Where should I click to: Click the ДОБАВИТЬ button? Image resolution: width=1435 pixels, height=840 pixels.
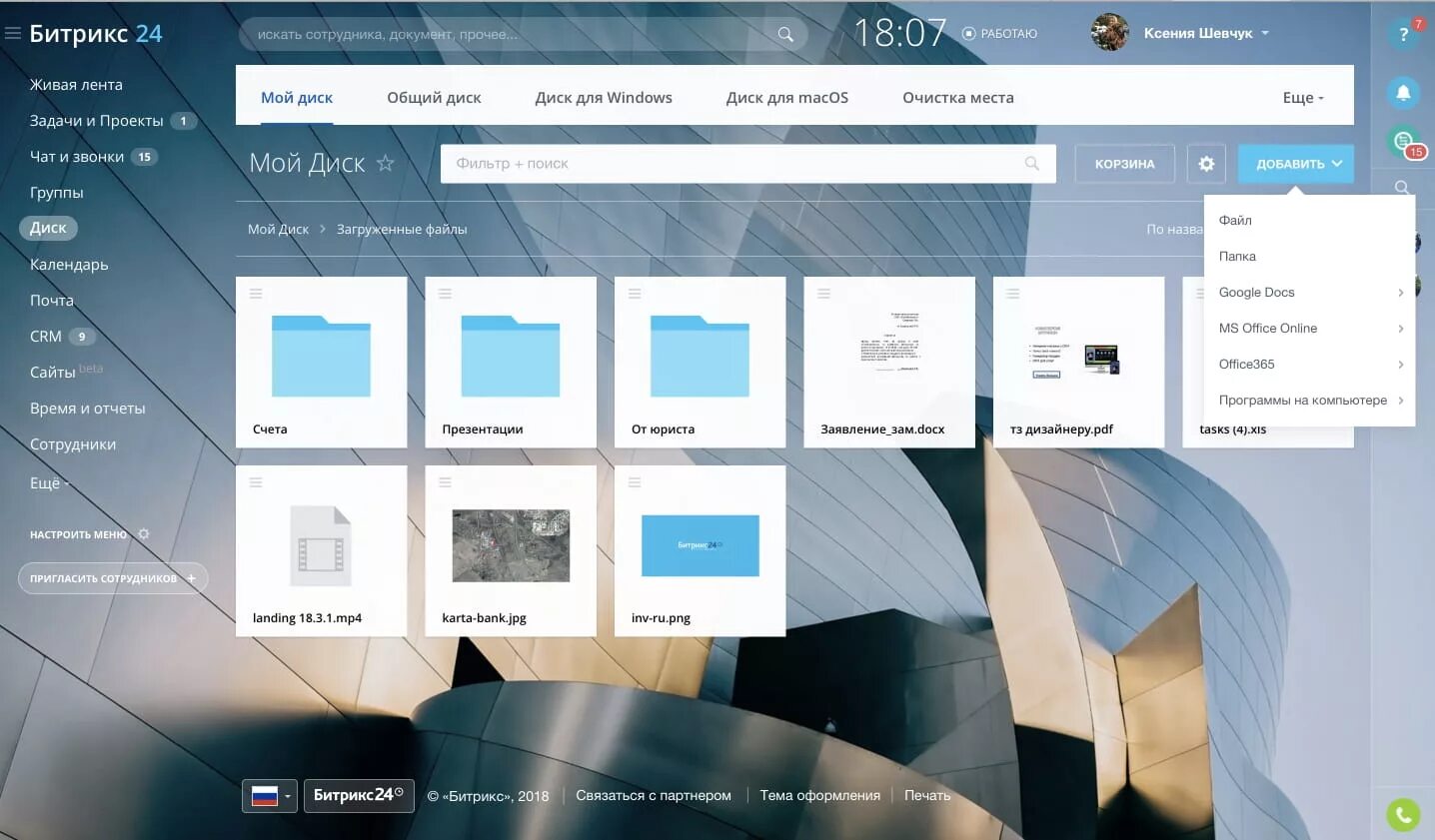pos(1296,164)
